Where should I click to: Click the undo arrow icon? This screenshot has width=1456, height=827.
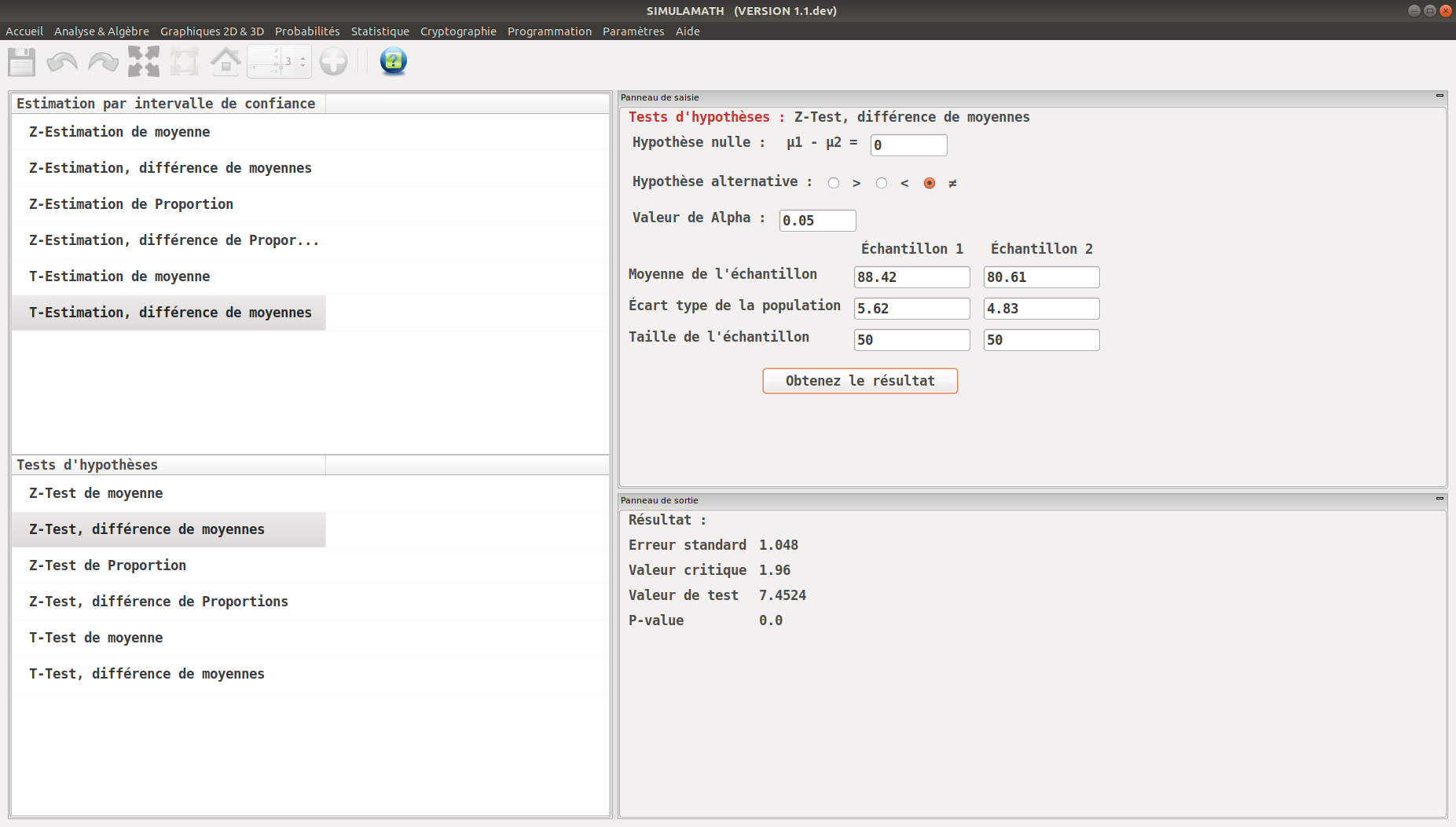(x=62, y=61)
